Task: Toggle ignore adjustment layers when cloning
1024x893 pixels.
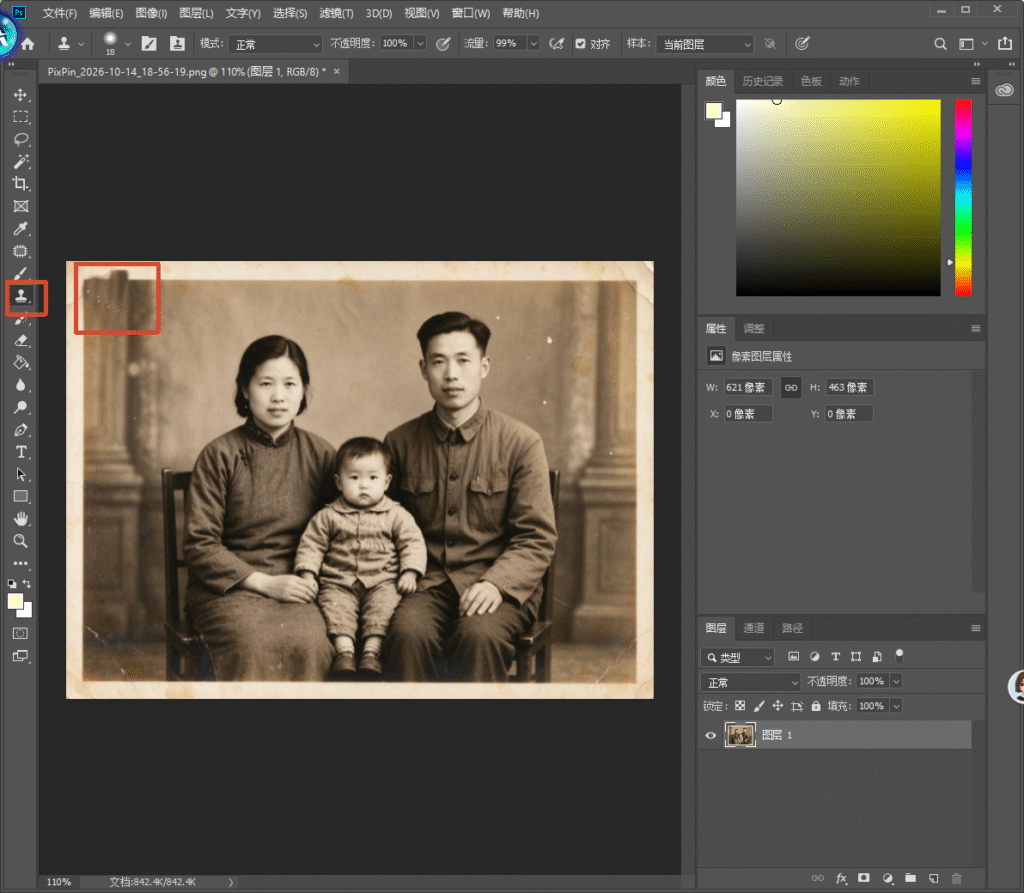Action: [771, 44]
